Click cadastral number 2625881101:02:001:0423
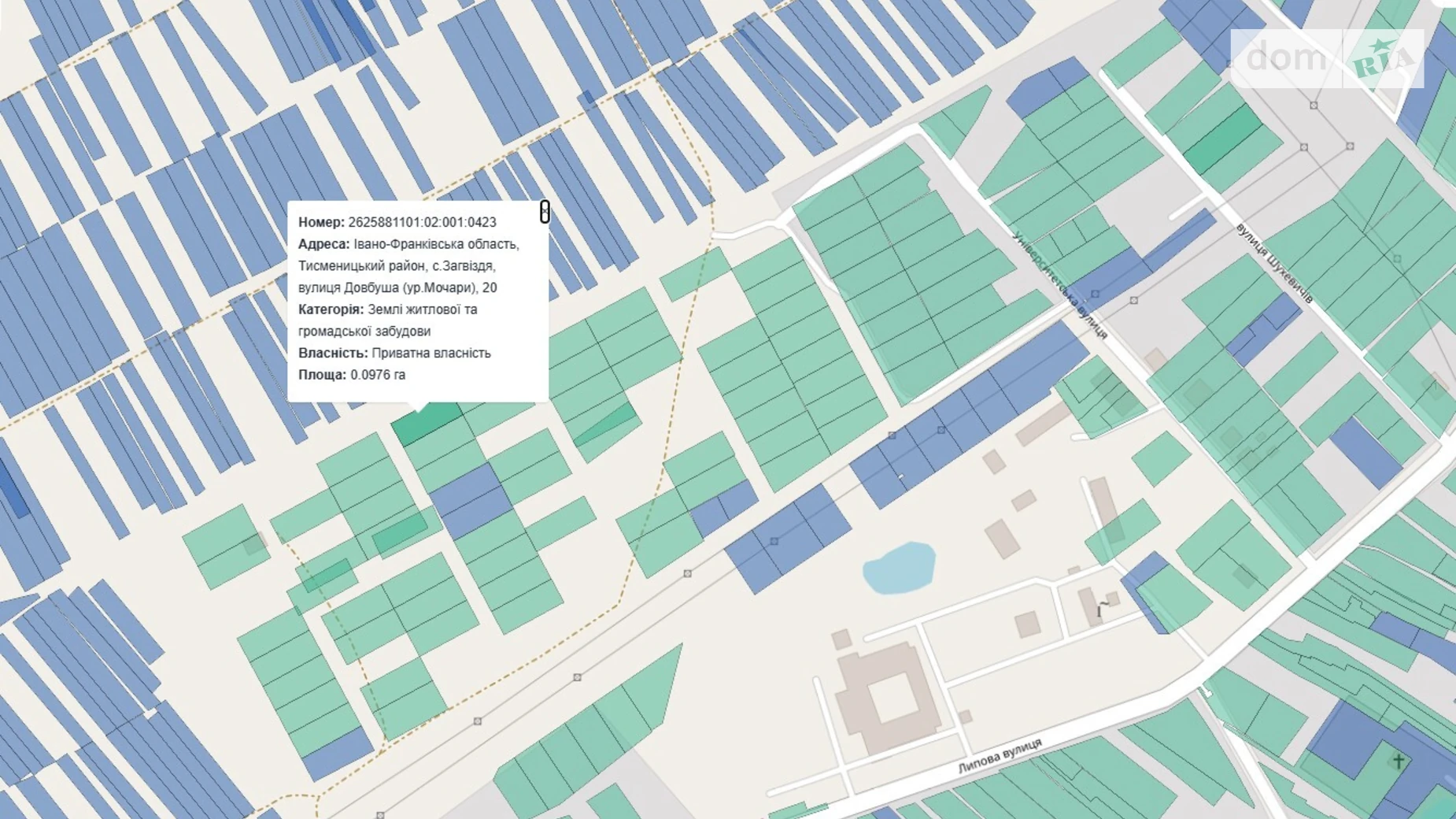Viewport: 1456px width, 819px height. coord(422,223)
